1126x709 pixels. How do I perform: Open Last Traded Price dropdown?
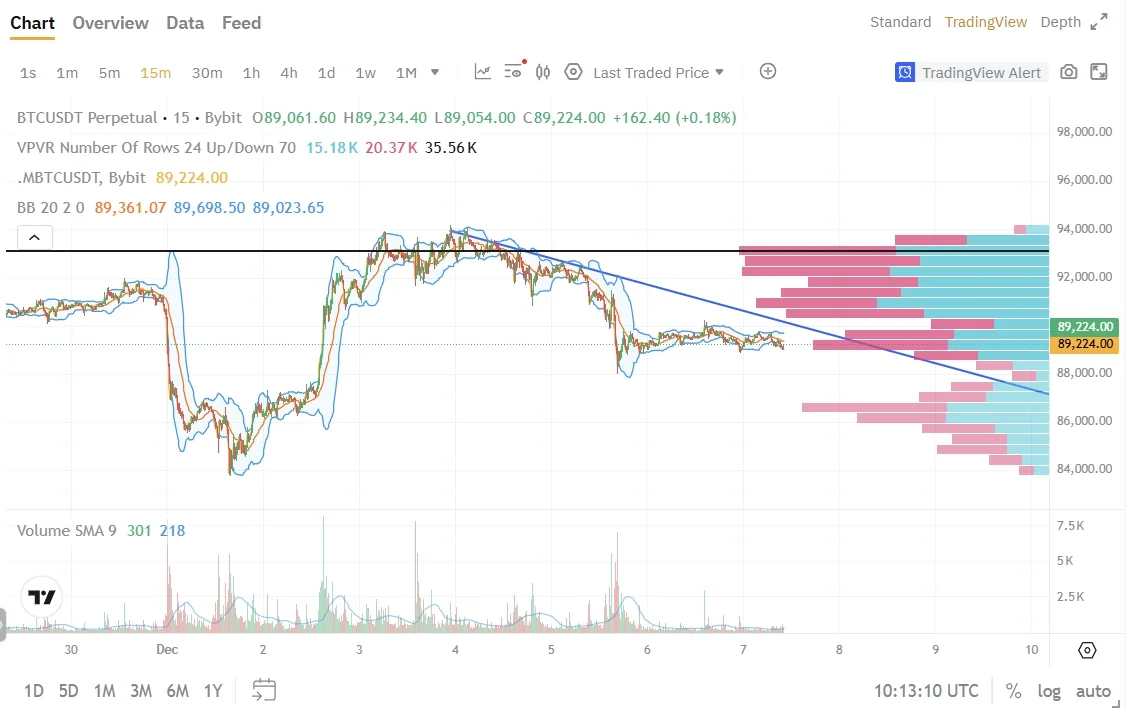coord(658,73)
